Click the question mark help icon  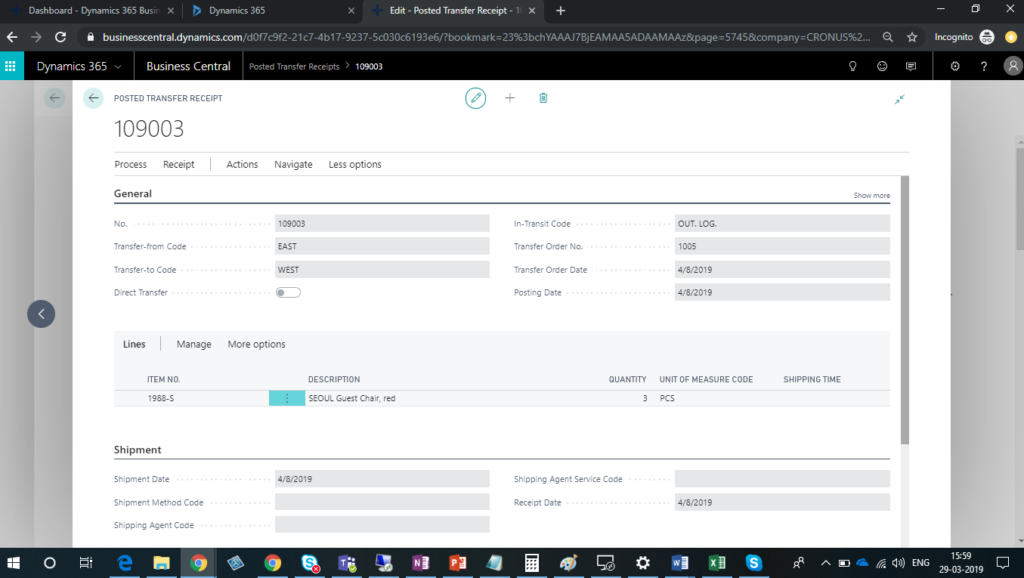pyautogui.click(x=984, y=67)
